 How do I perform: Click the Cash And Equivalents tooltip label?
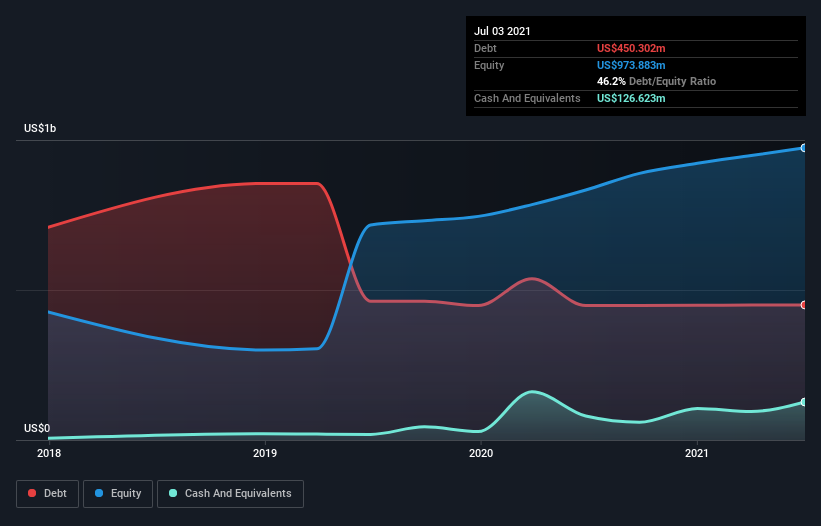(x=527, y=98)
